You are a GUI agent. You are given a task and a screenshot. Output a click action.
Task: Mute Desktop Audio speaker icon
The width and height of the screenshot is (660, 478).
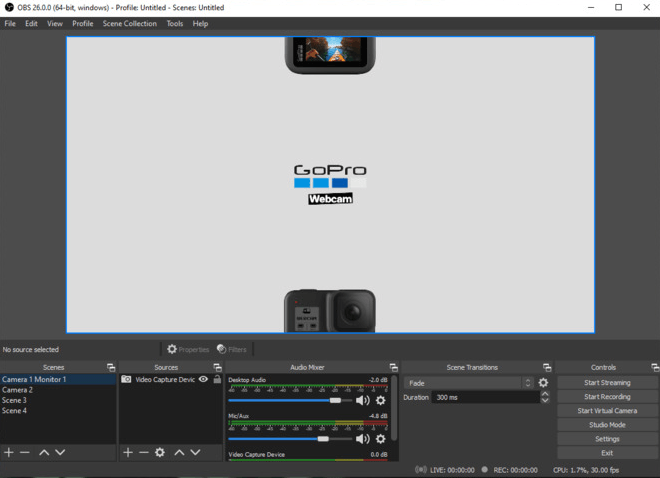click(x=362, y=400)
